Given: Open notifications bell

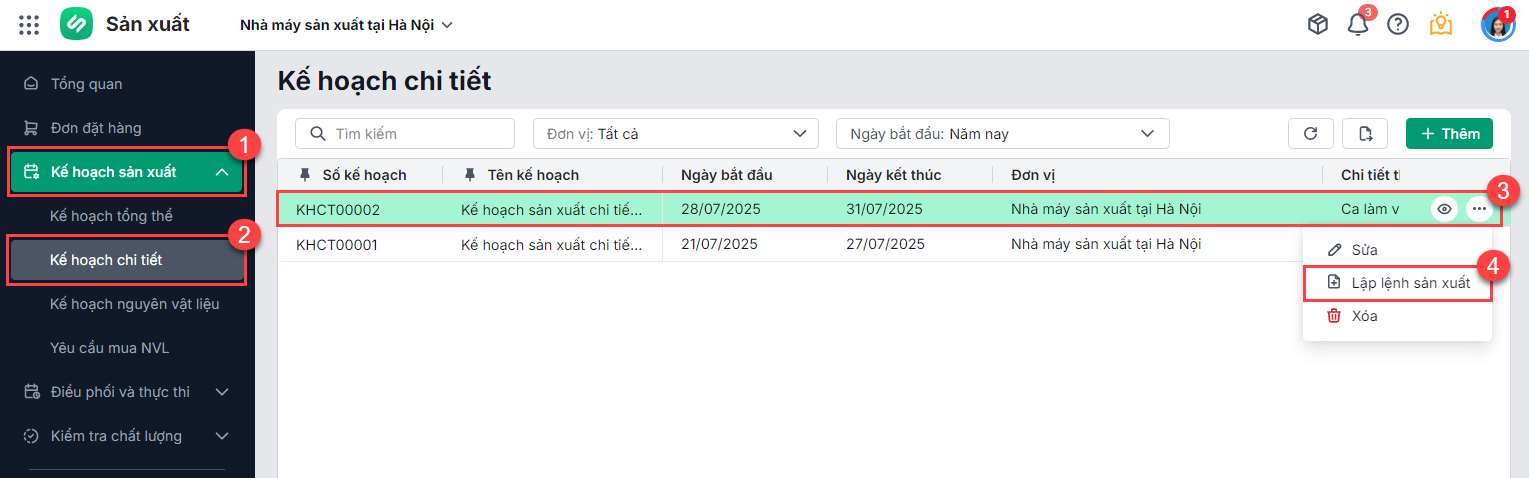Looking at the screenshot, I should tap(1358, 25).
